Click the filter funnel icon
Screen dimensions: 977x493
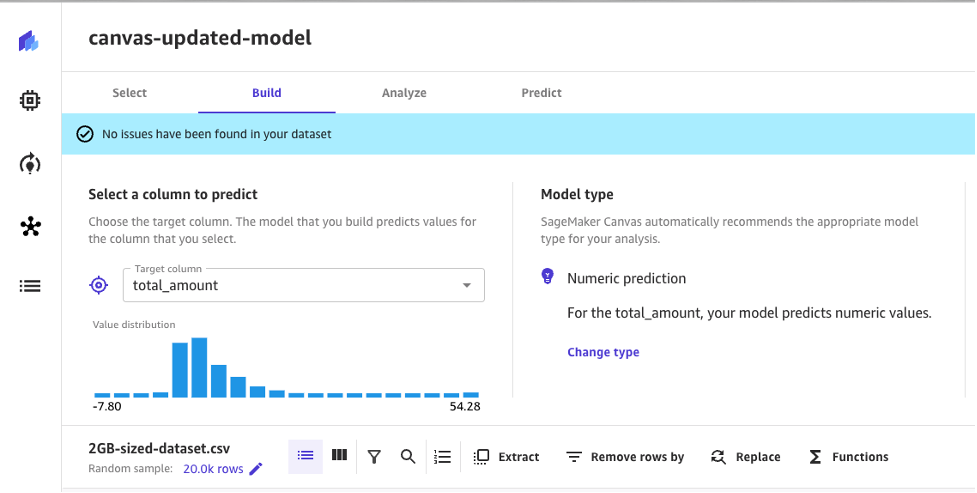pos(374,457)
